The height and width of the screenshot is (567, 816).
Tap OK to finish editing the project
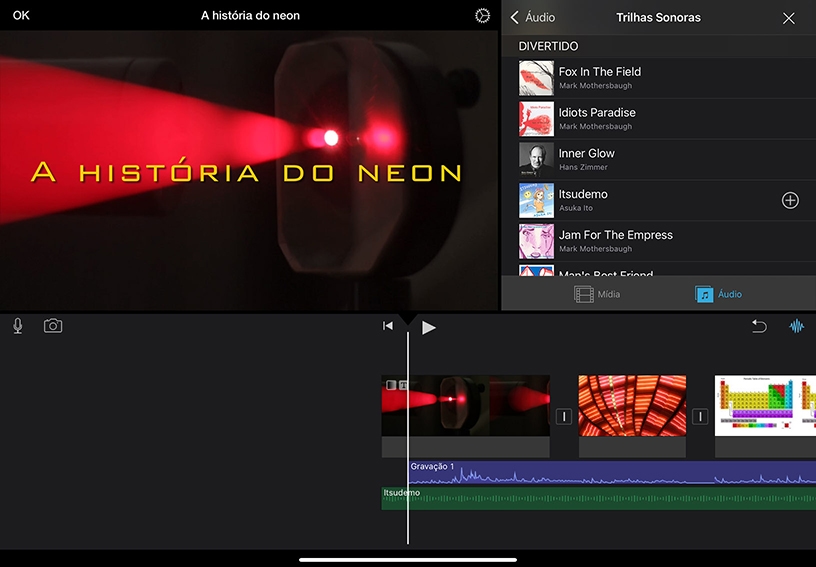point(21,16)
